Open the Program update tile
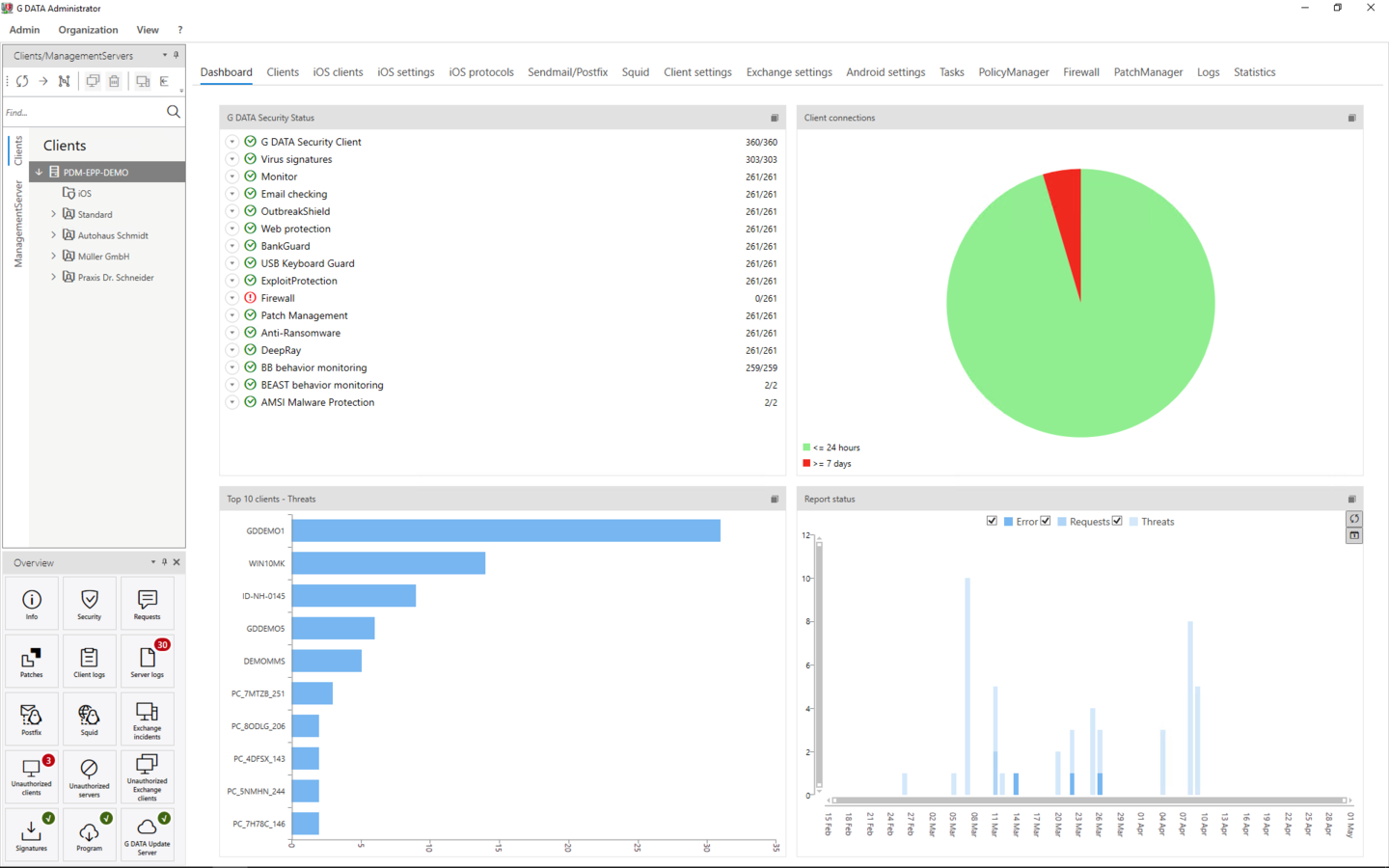Viewport: 1389px width, 868px height. coord(90,835)
